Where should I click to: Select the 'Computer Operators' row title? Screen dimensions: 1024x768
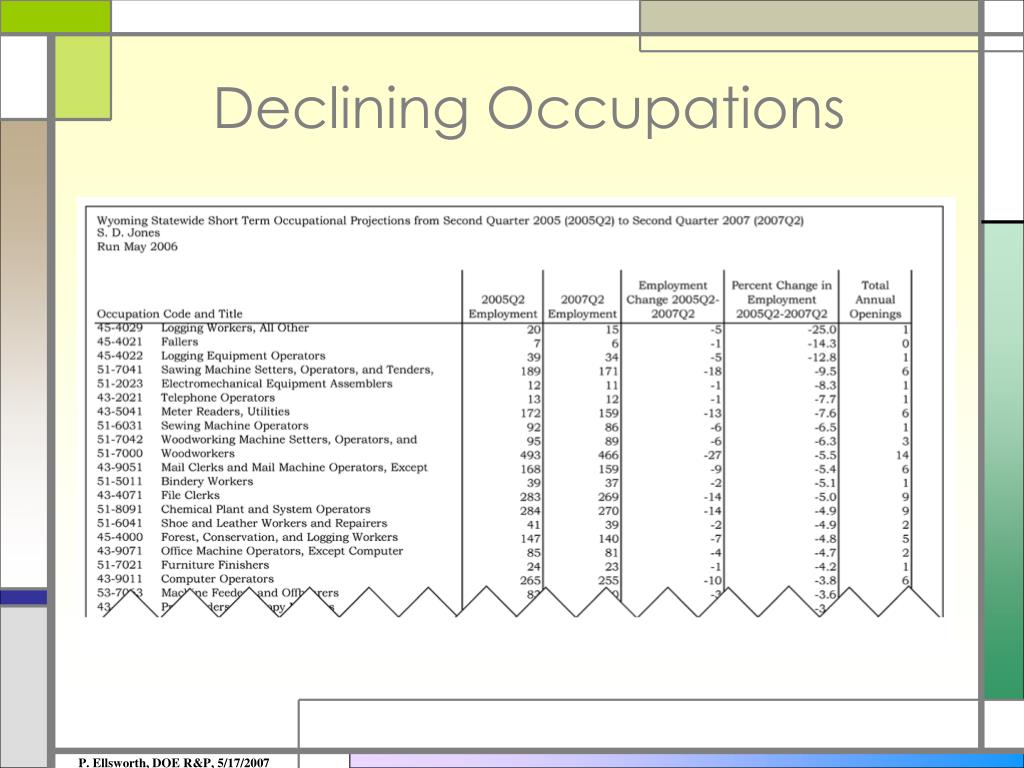pyautogui.click(x=217, y=579)
